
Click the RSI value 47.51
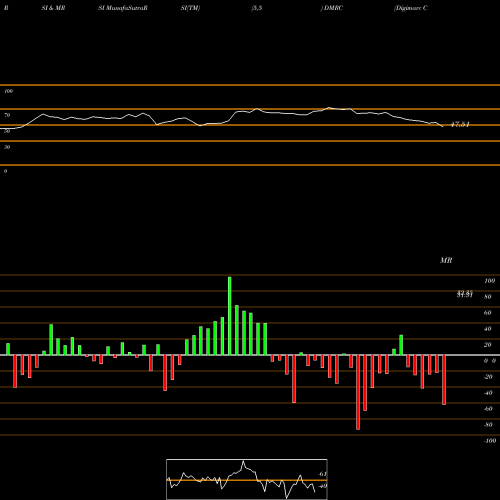(460, 125)
